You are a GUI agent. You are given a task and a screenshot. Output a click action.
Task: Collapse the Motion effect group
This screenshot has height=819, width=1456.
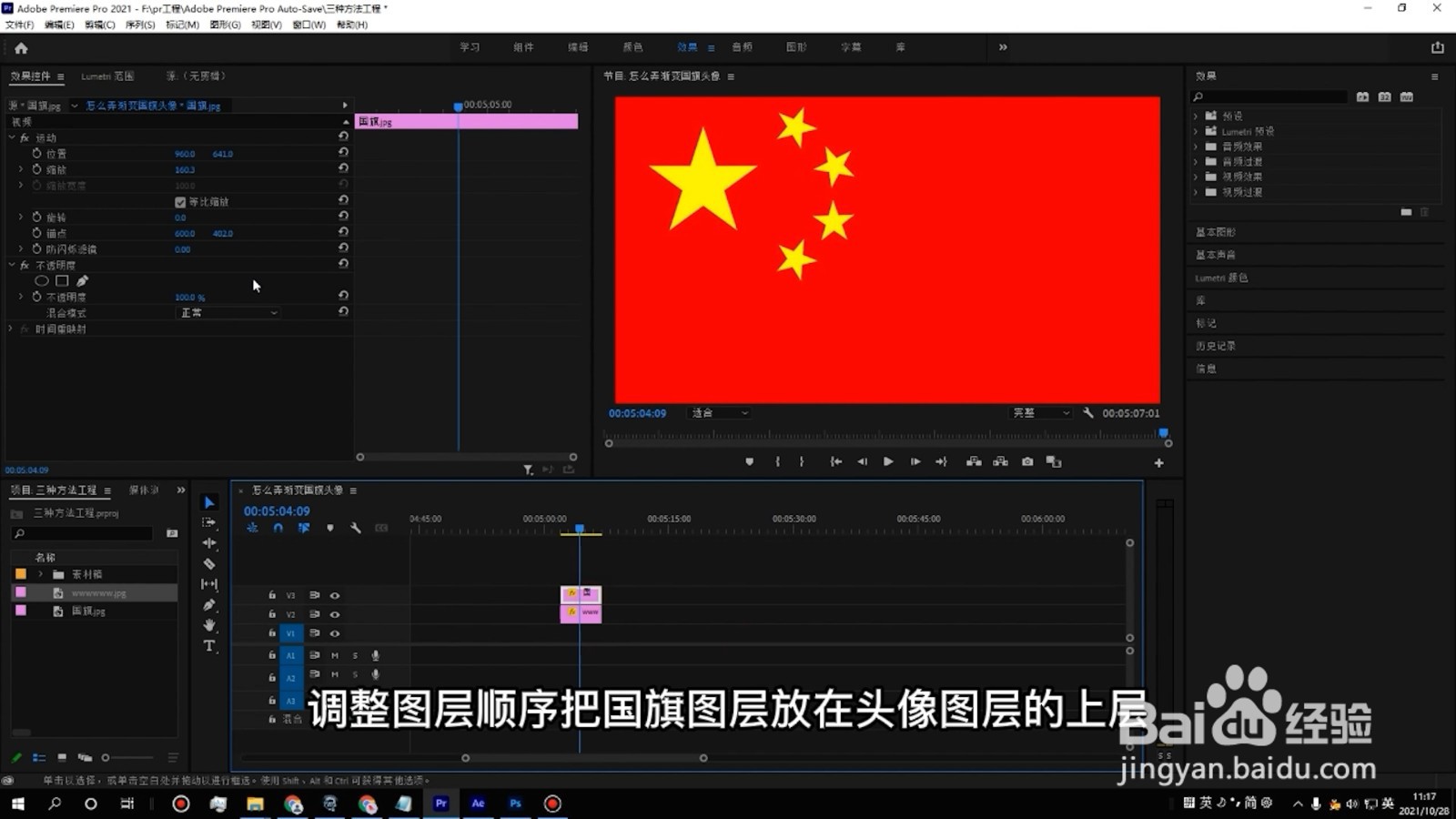tap(12, 138)
